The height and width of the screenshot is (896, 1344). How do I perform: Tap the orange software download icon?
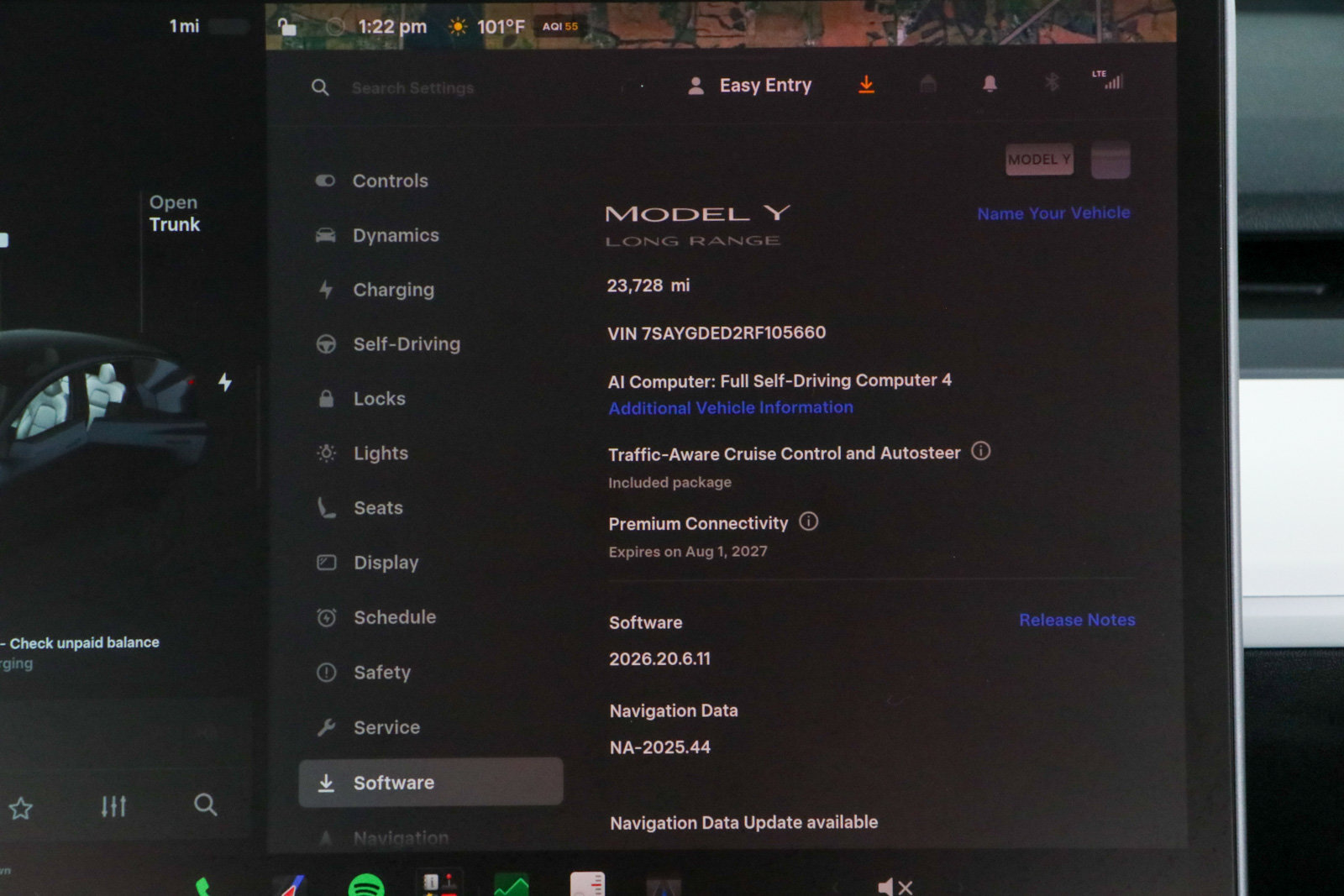[866, 85]
